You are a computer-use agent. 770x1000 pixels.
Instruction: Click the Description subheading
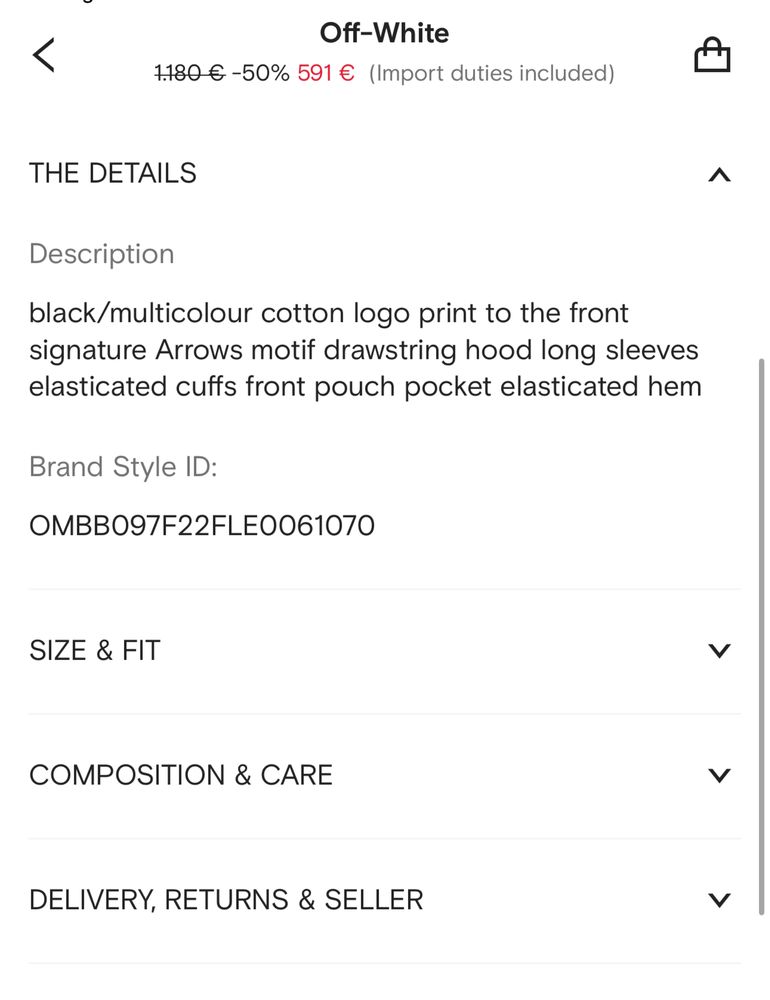(101, 254)
